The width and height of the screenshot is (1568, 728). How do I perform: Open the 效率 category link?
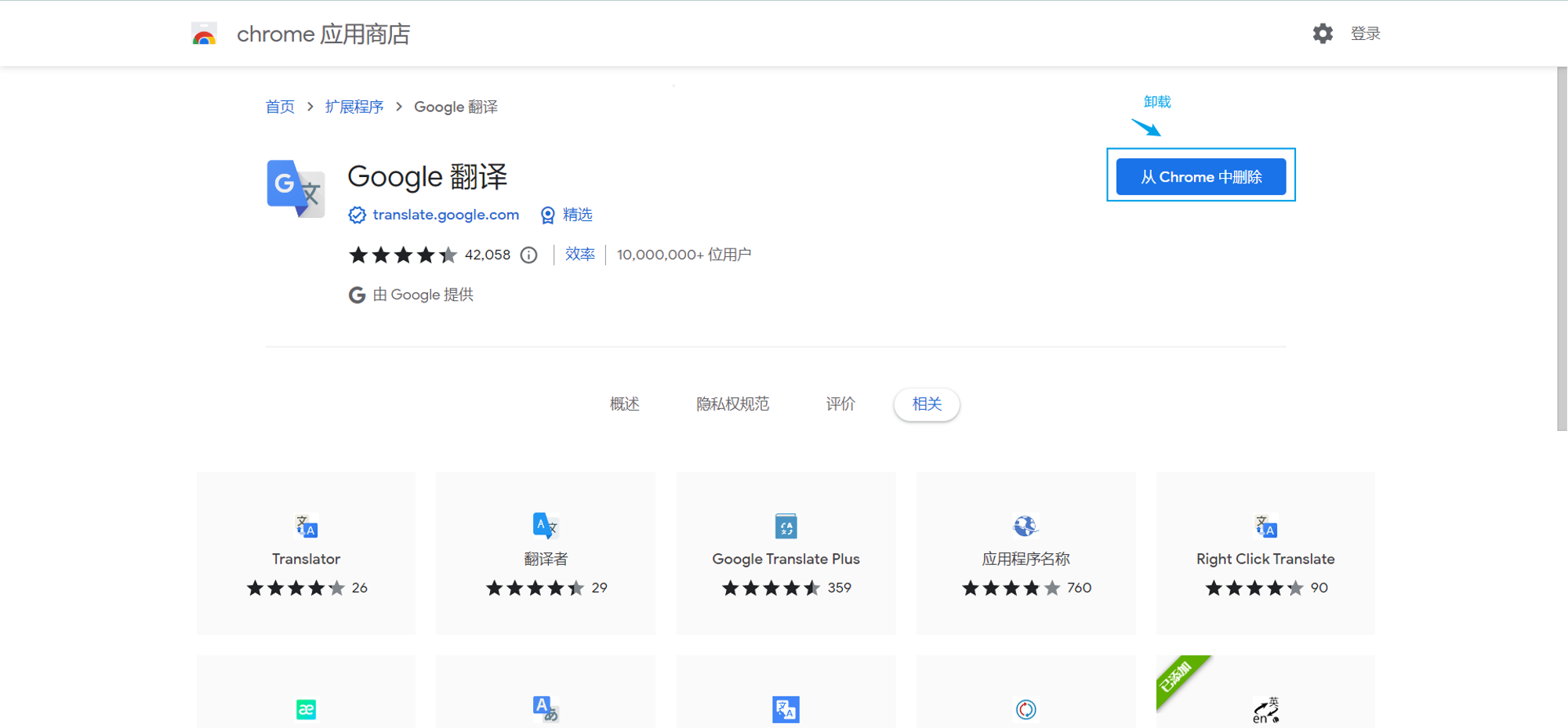580,255
